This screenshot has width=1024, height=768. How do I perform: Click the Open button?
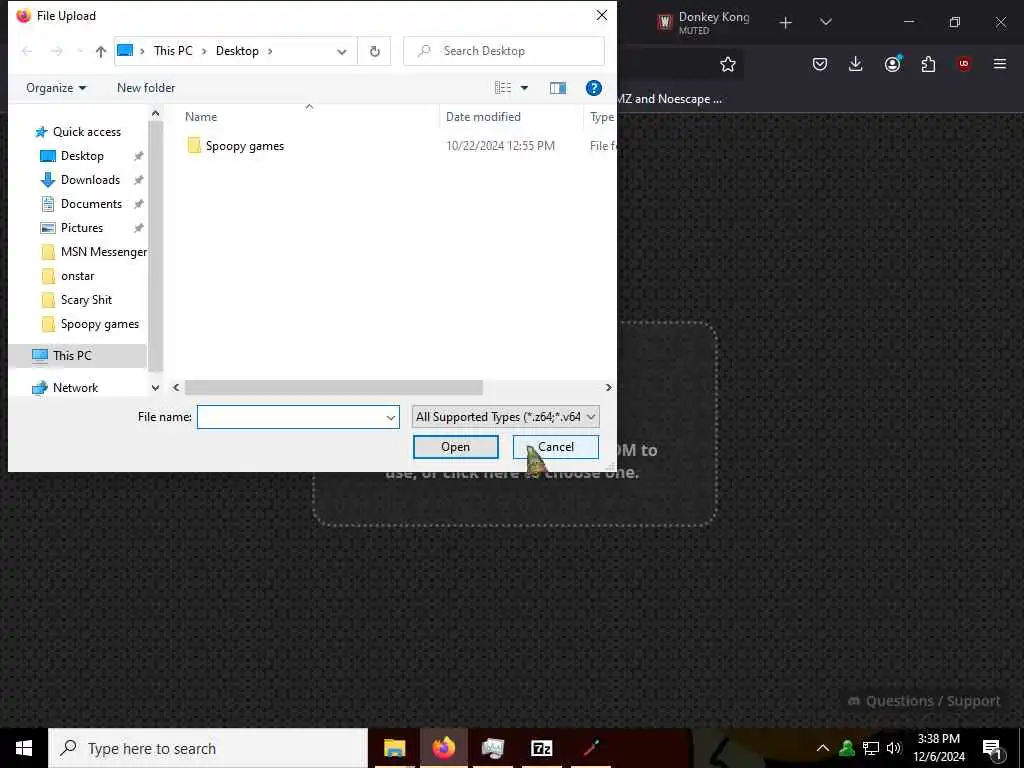455,447
